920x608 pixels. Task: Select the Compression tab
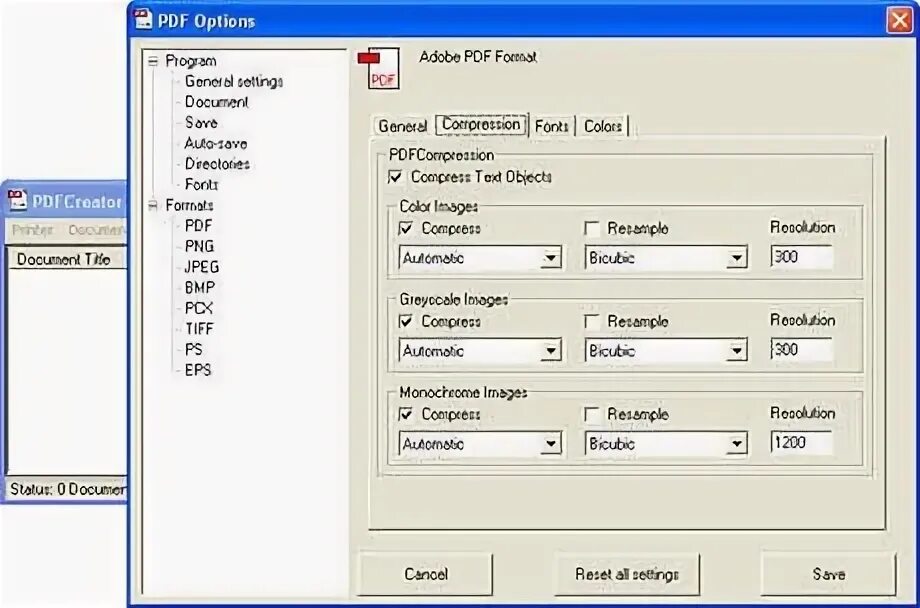click(481, 124)
